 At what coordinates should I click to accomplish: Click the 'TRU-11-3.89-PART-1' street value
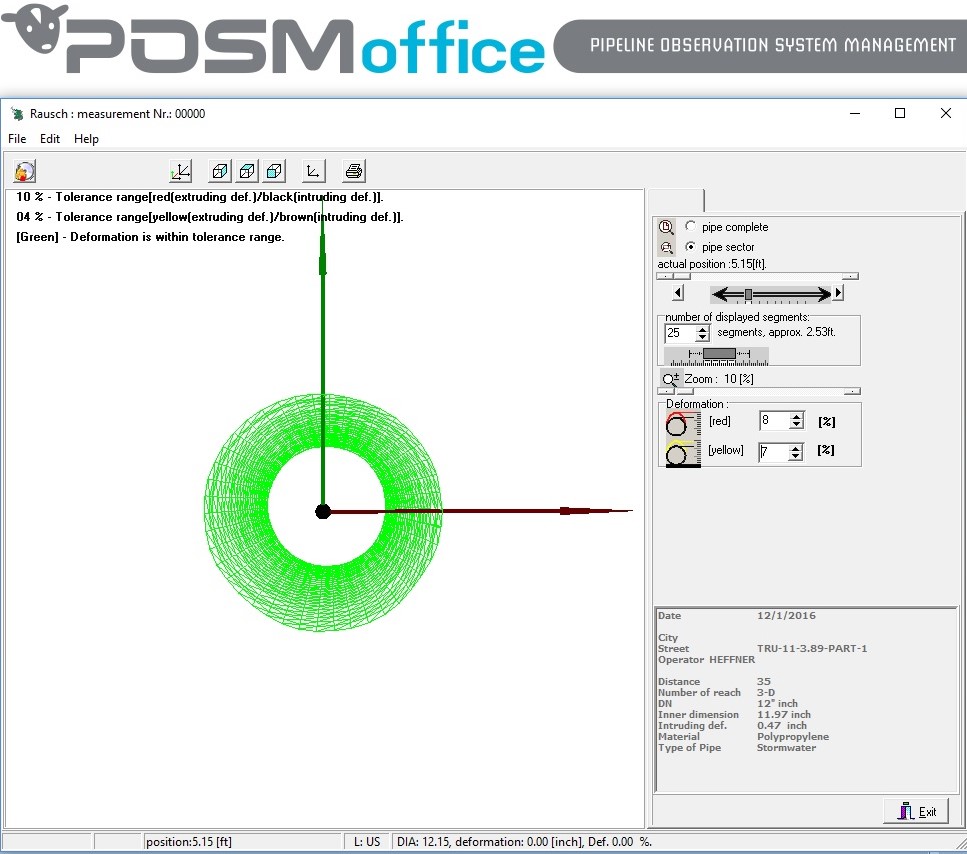point(812,648)
